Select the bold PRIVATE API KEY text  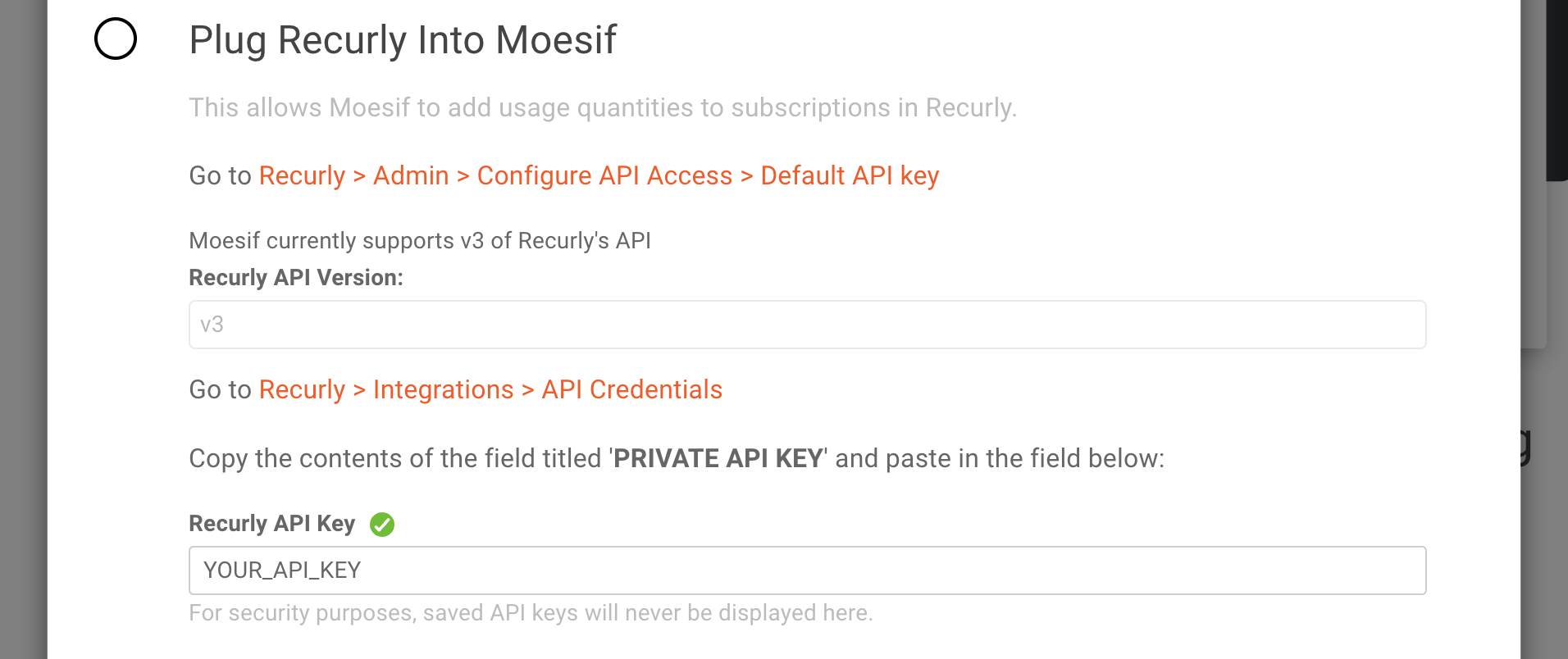pyautogui.click(x=718, y=458)
